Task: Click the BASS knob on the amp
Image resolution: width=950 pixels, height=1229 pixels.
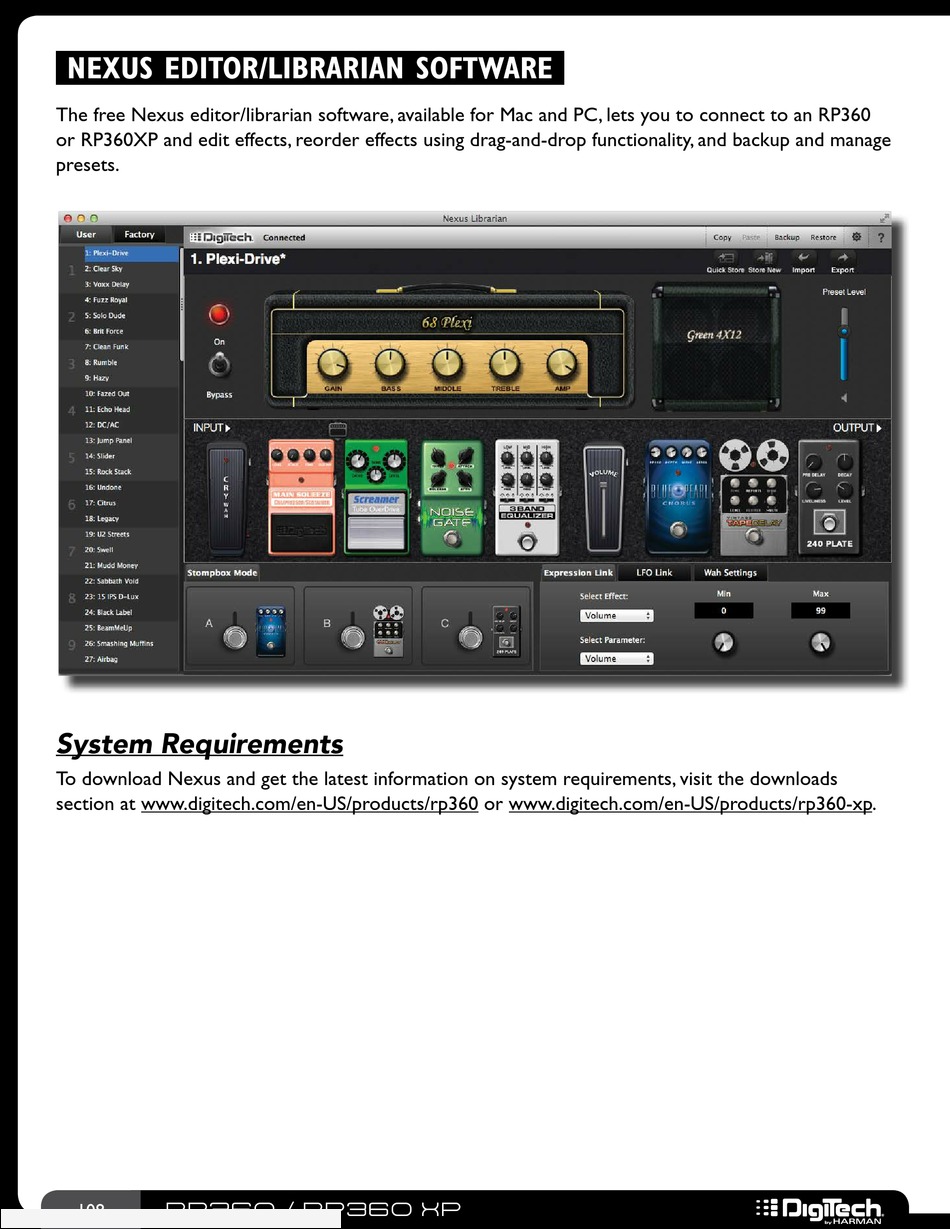Action: coord(391,363)
